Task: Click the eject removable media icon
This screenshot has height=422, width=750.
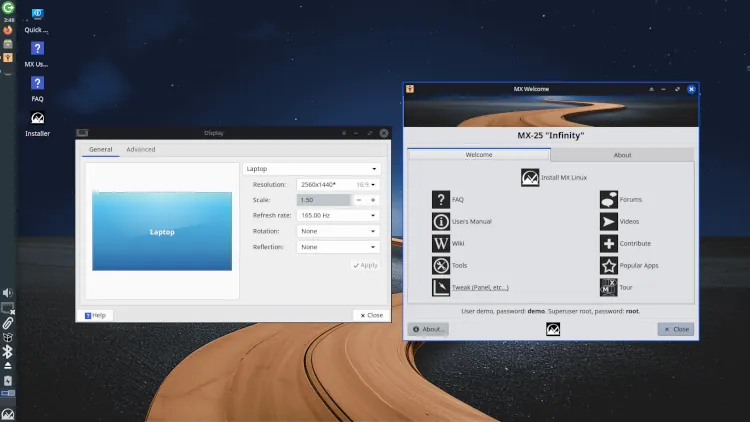Action: (x=8, y=366)
